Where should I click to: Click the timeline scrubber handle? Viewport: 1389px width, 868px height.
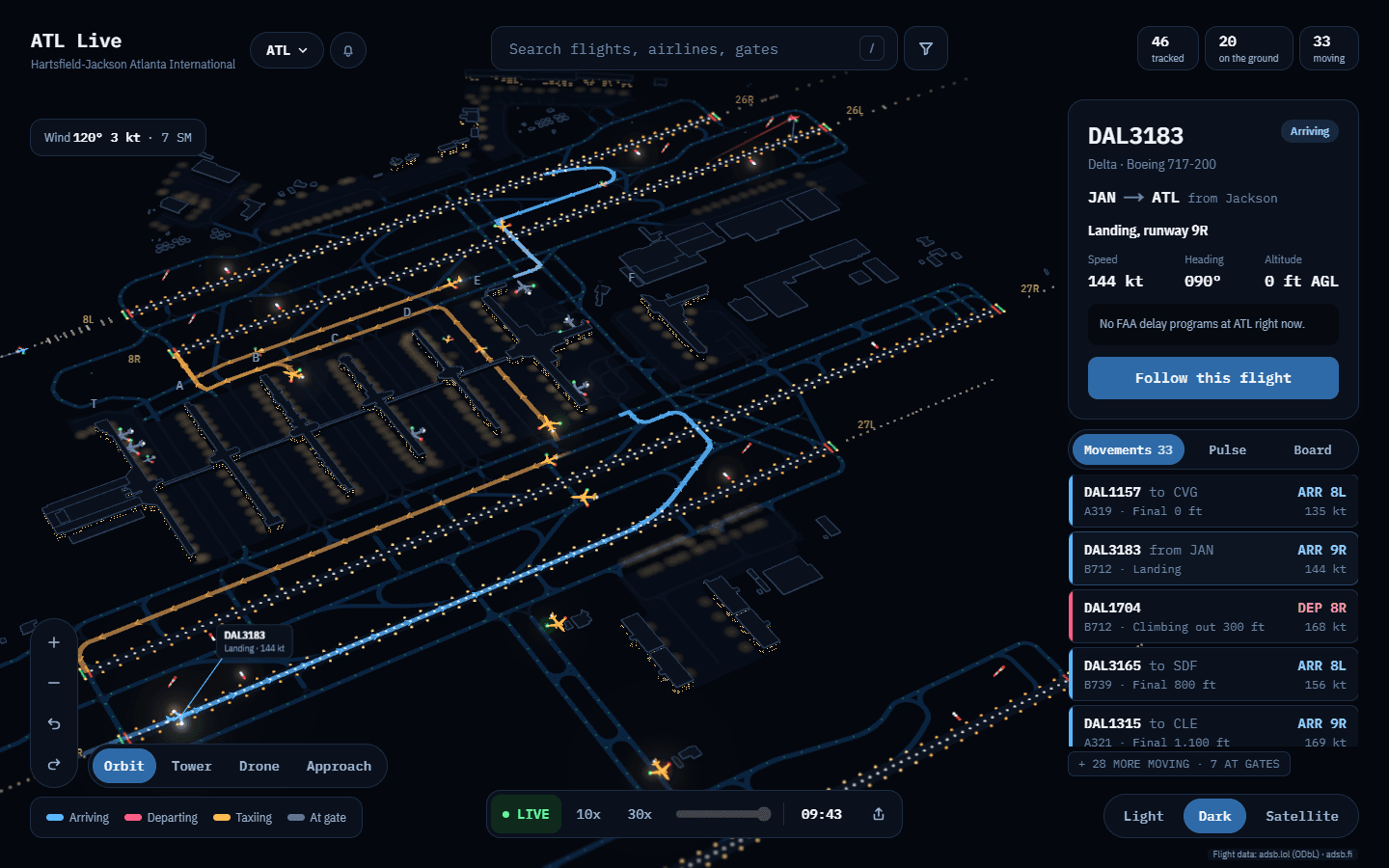(x=764, y=814)
